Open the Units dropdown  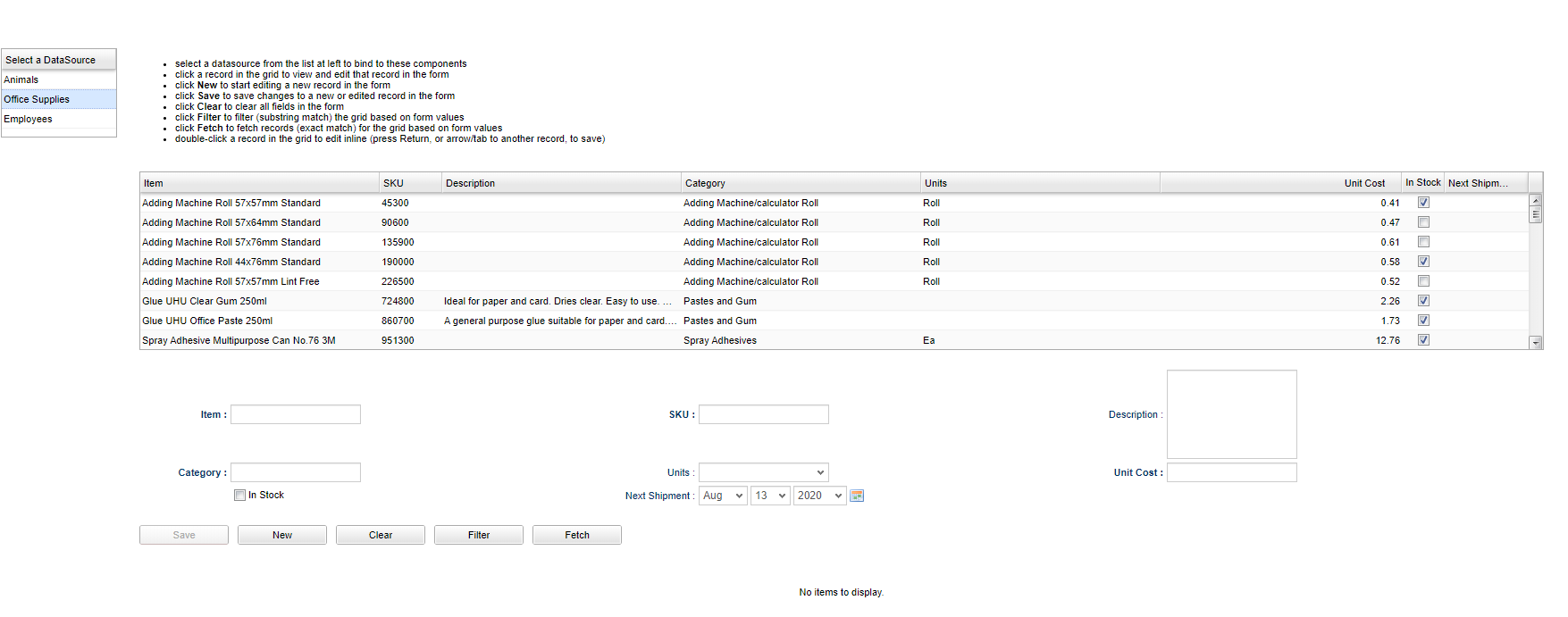tap(763, 472)
